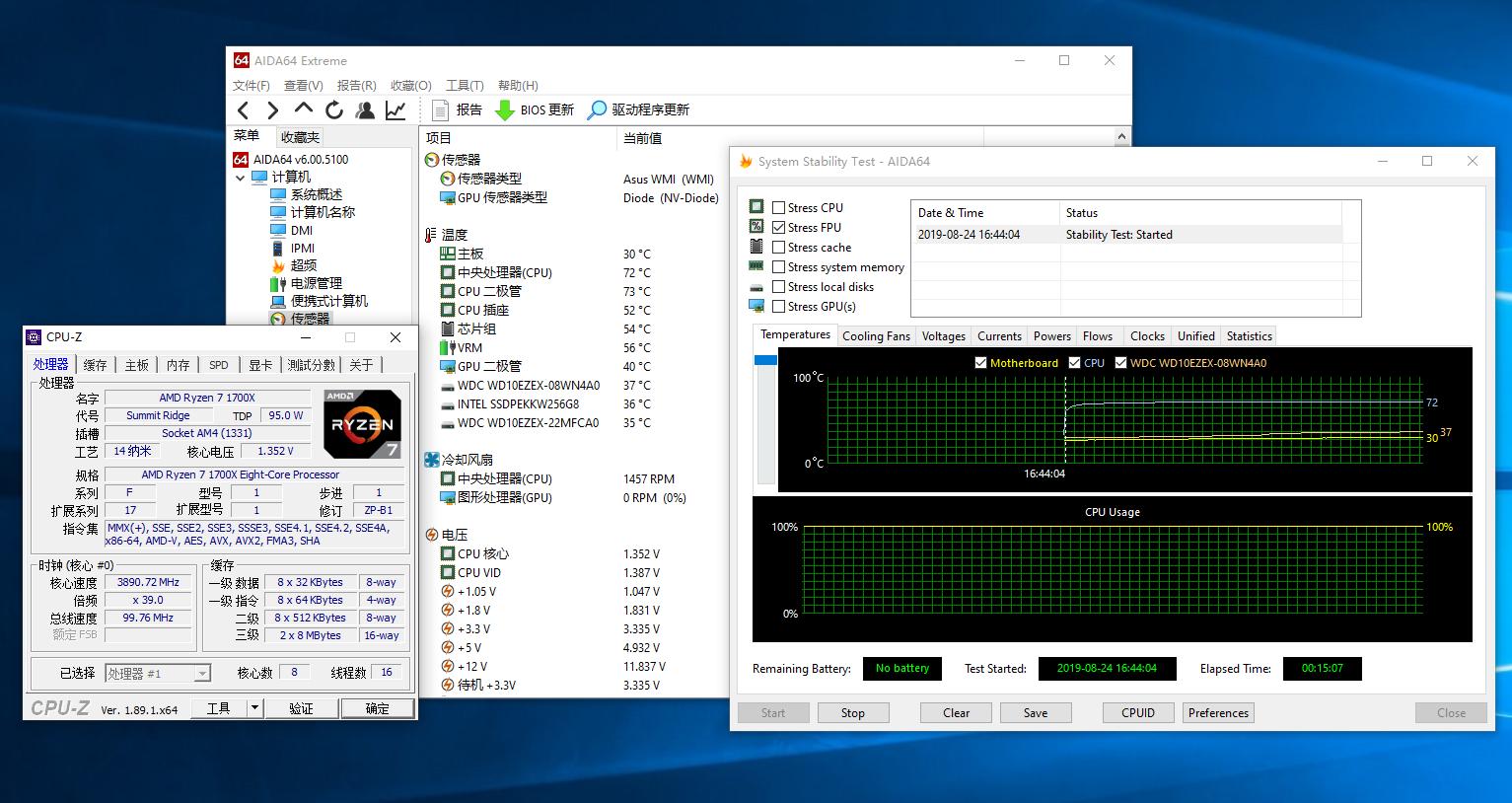
Task: Toggle the WDC WD10EZEX-08WN4A0 graph checkbox
Action: pyautogui.click(x=1121, y=362)
